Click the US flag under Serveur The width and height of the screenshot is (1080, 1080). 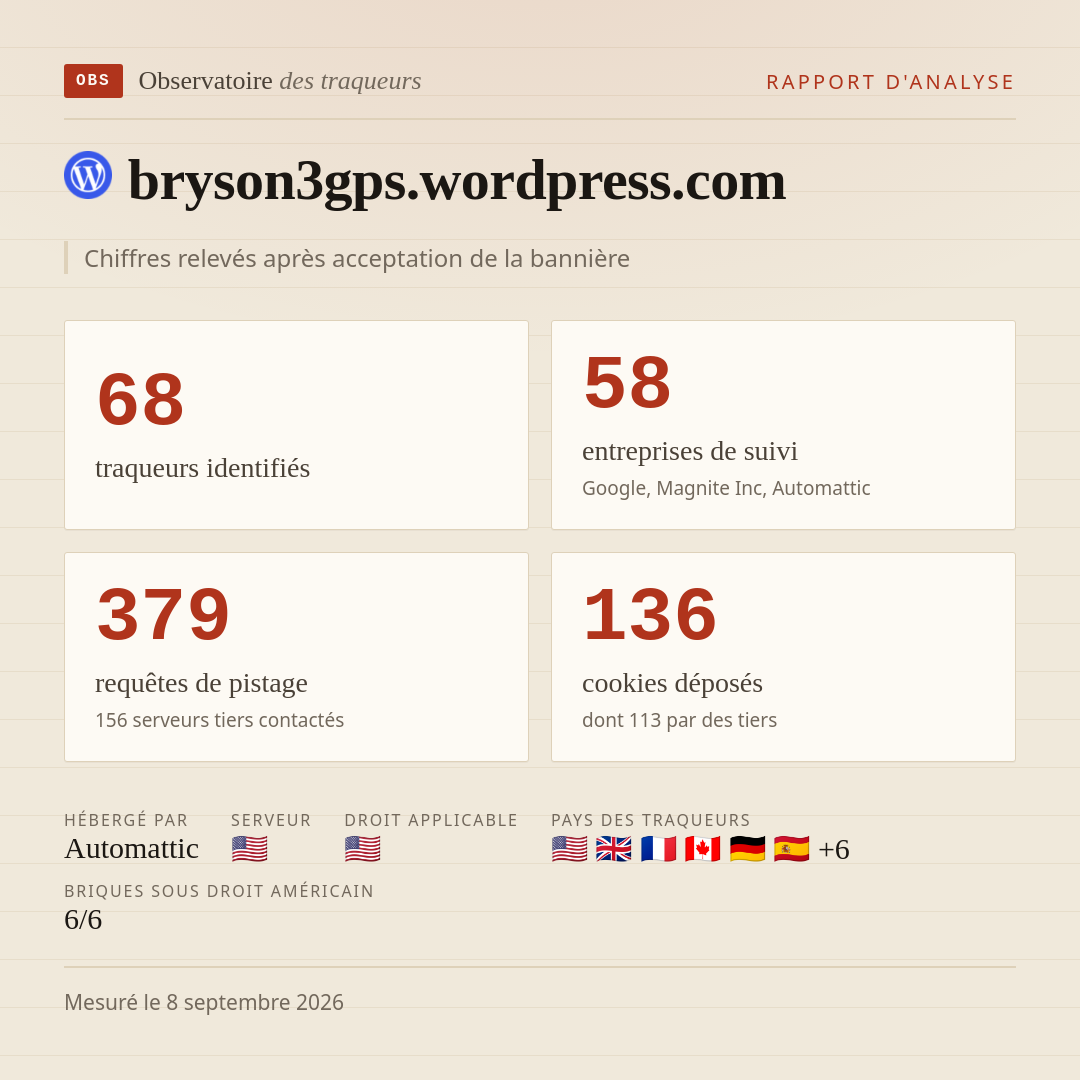pyautogui.click(x=249, y=849)
